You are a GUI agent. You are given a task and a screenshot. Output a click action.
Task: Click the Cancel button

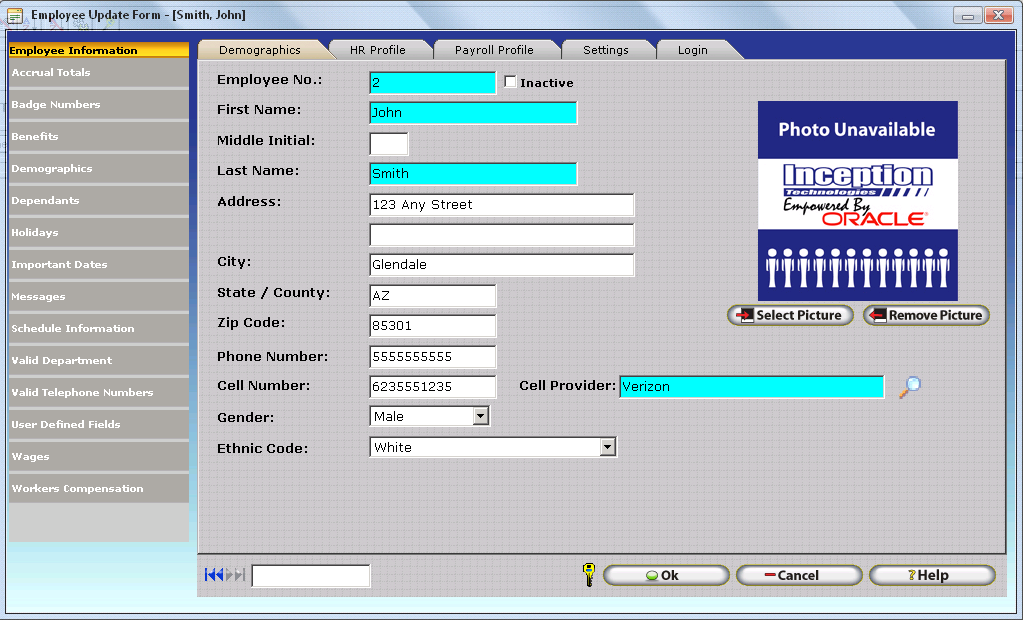(x=798, y=575)
